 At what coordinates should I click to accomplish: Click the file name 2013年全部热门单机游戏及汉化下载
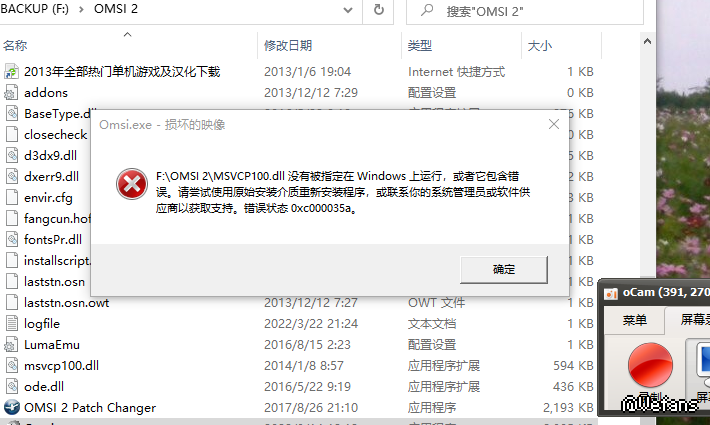coord(122,72)
